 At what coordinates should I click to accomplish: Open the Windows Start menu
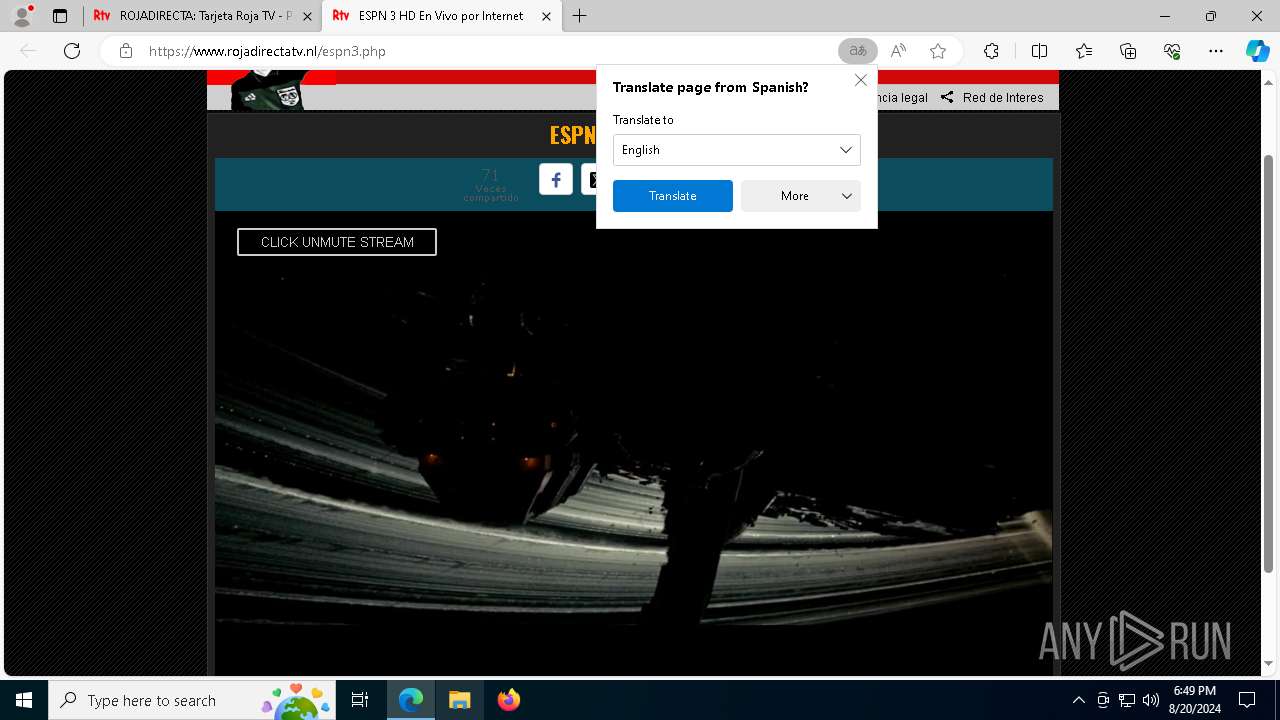24,700
